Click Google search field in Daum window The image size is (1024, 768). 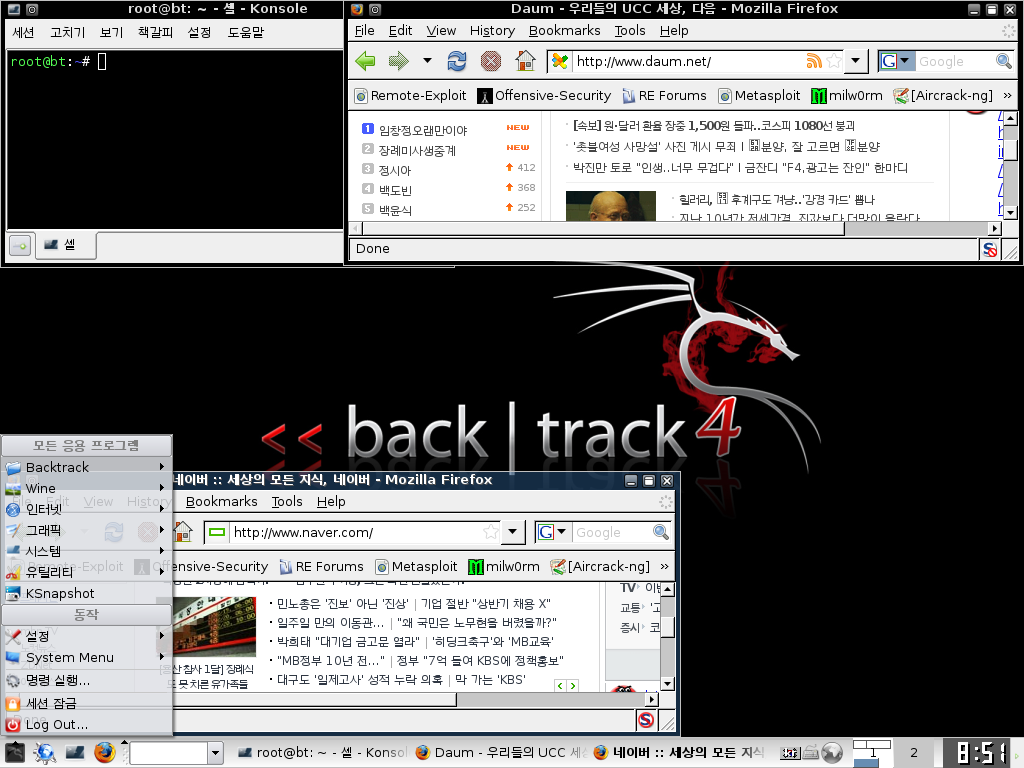point(954,61)
